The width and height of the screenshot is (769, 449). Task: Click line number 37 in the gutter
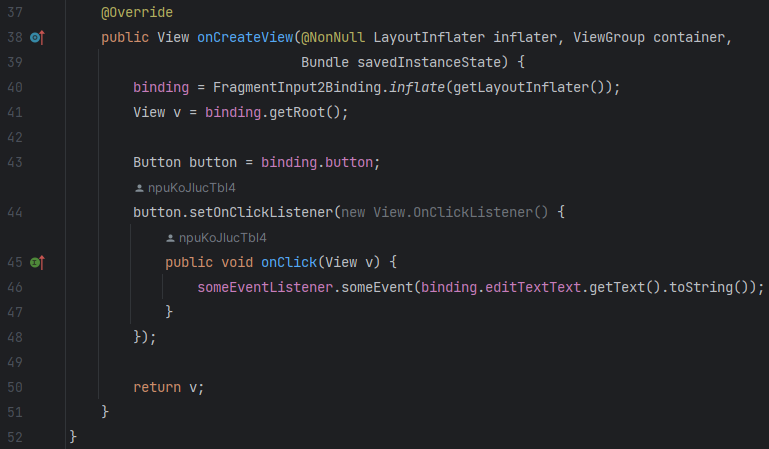point(15,12)
